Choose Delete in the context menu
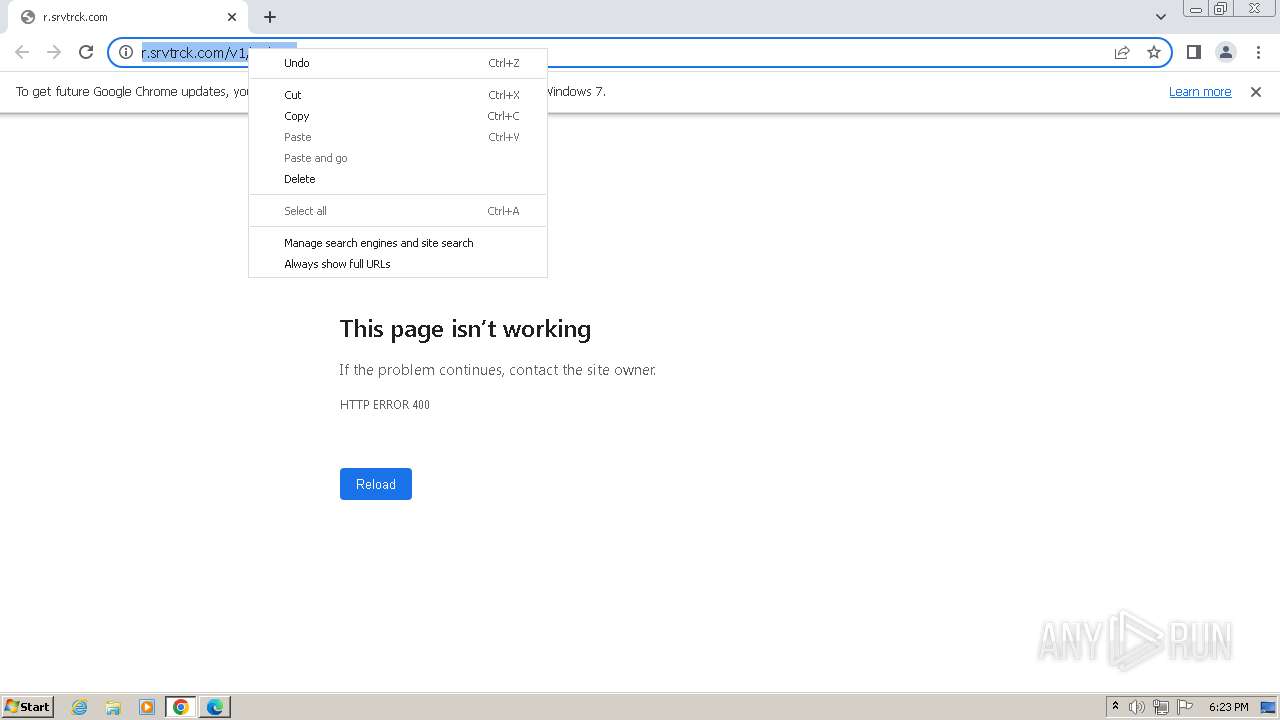Screen dimensions: 1280x720 click(x=397, y=179)
